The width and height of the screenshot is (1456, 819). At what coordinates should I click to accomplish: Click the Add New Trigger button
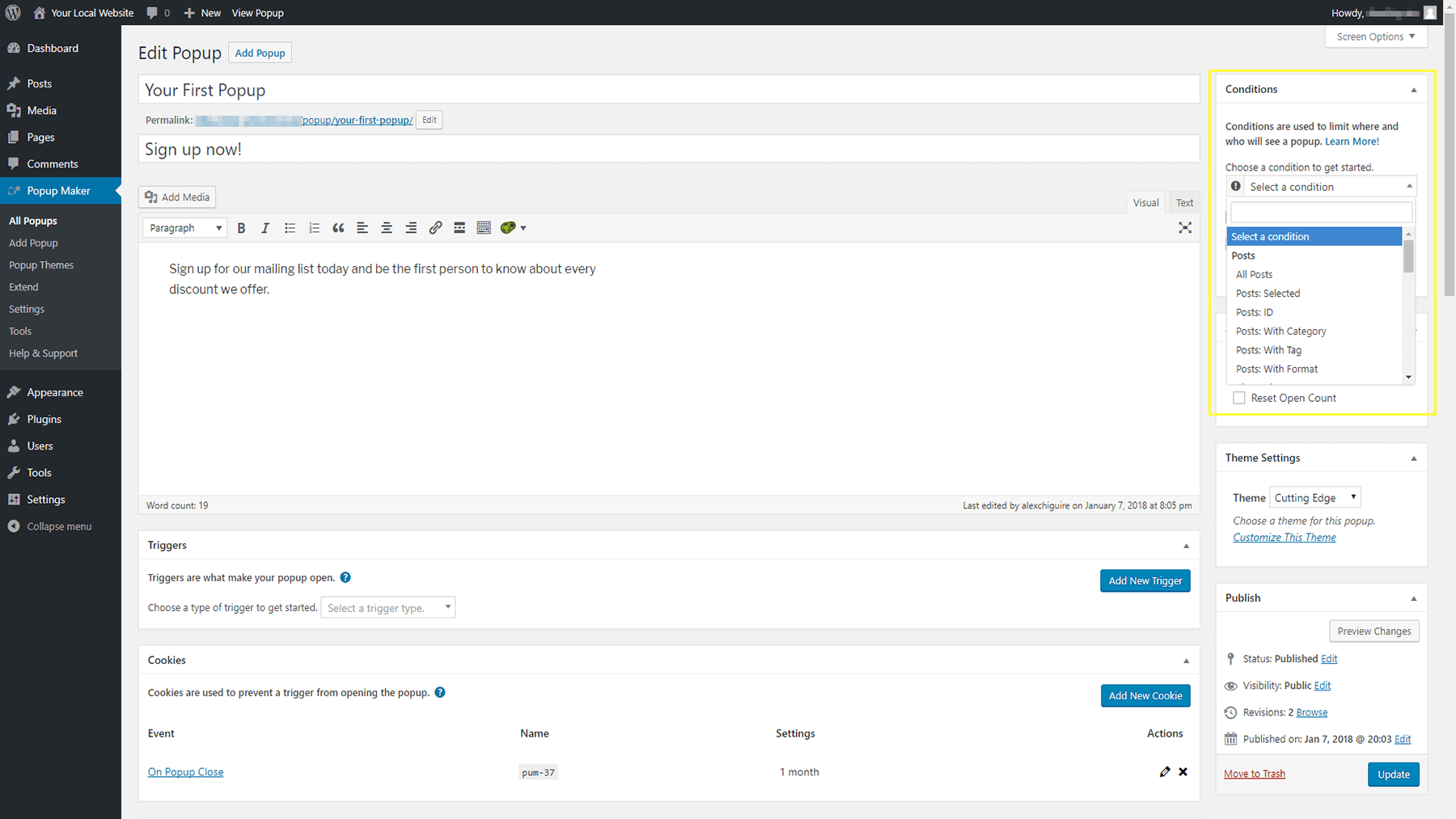click(1145, 580)
